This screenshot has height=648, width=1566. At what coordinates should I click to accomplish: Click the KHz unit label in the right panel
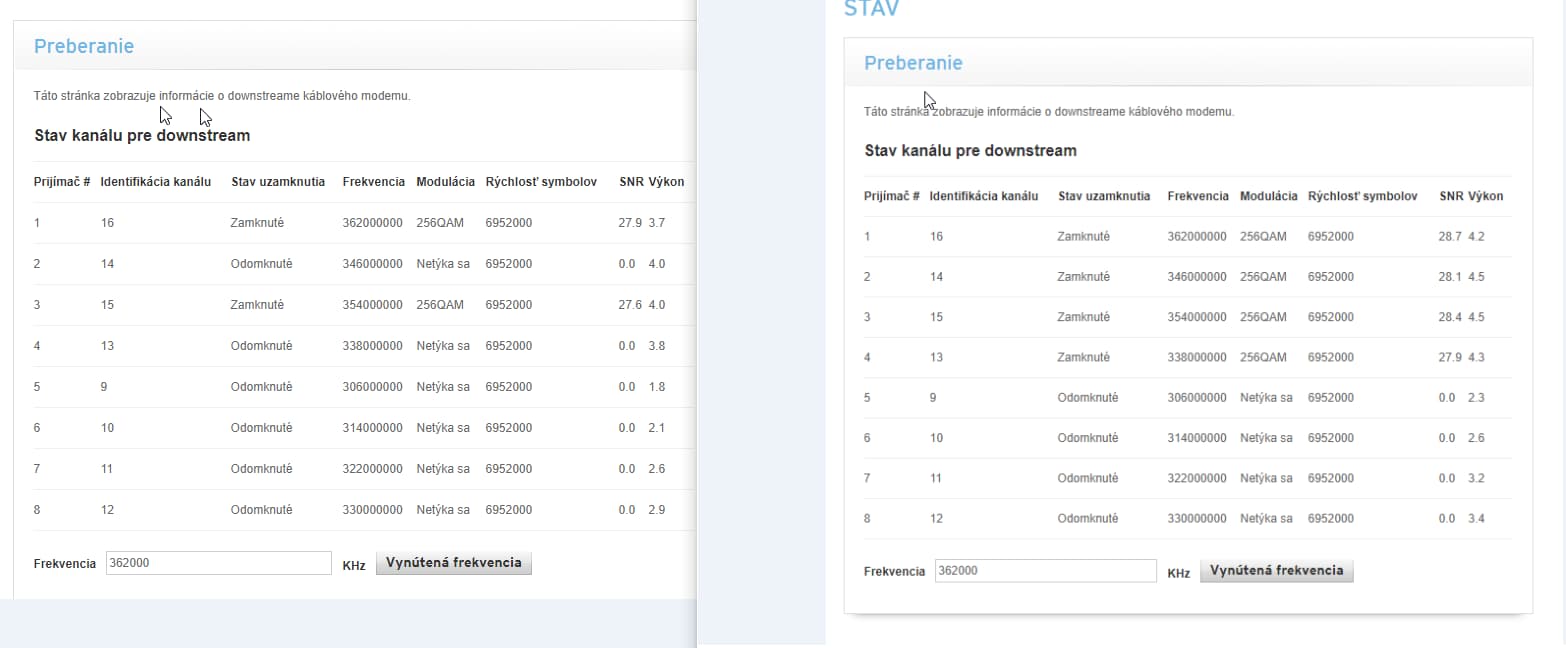(x=1179, y=574)
